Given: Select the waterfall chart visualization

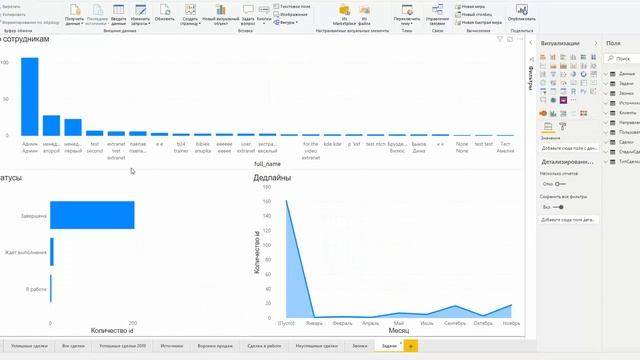Looking at the screenshot, I should [x=543, y=74].
